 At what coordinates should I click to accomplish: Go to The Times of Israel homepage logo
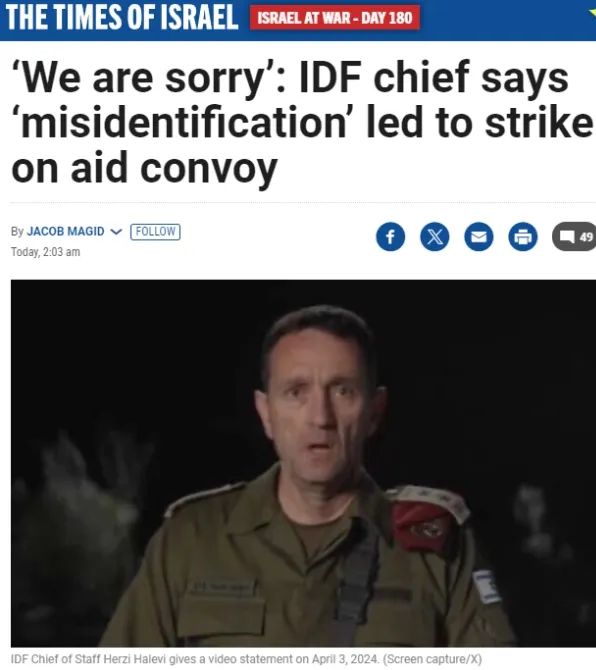pos(122,18)
